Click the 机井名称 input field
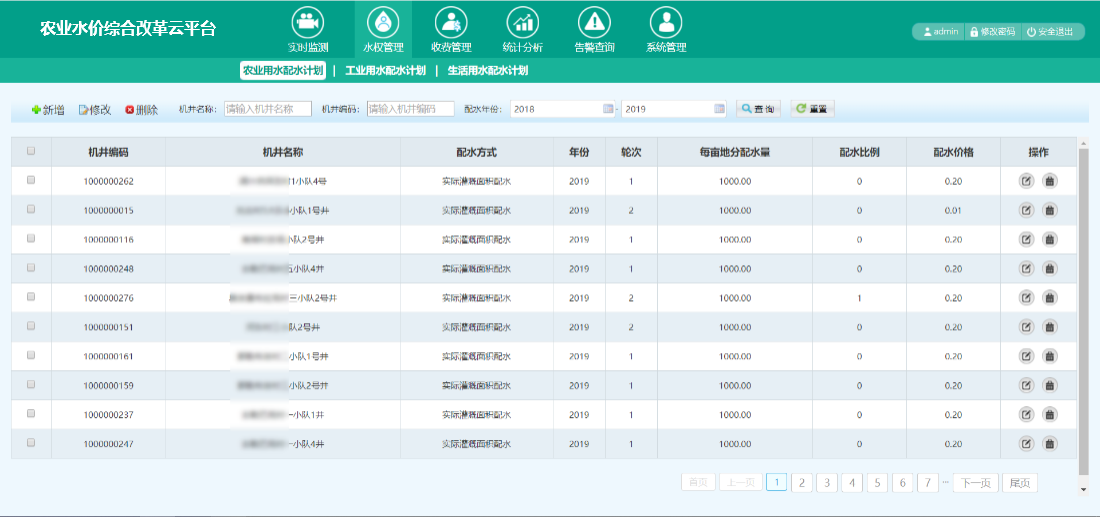This screenshot has width=1100, height=517. pos(267,109)
